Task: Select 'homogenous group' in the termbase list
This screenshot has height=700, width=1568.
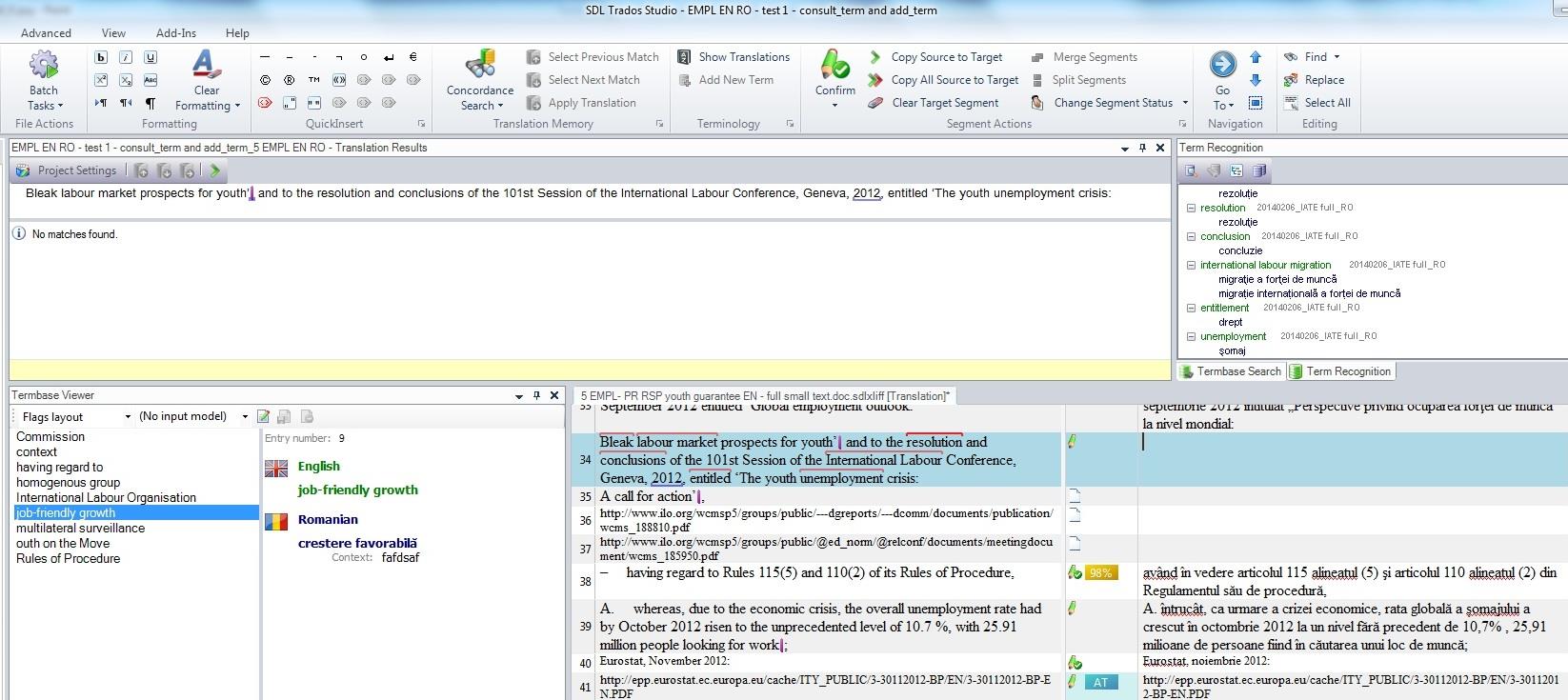Action: 69,482
